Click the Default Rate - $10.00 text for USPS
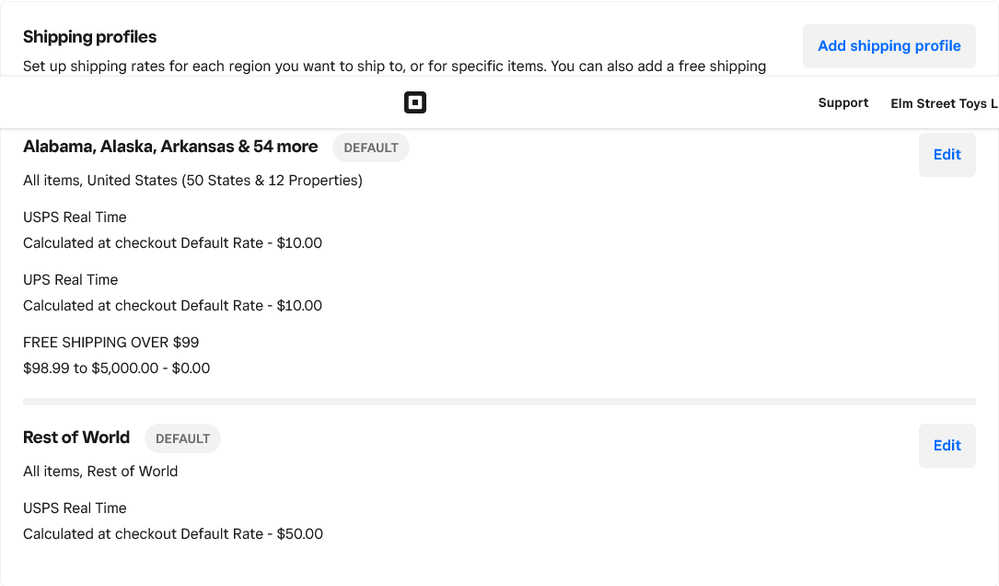The image size is (999, 586). click(x=172, y=242)
